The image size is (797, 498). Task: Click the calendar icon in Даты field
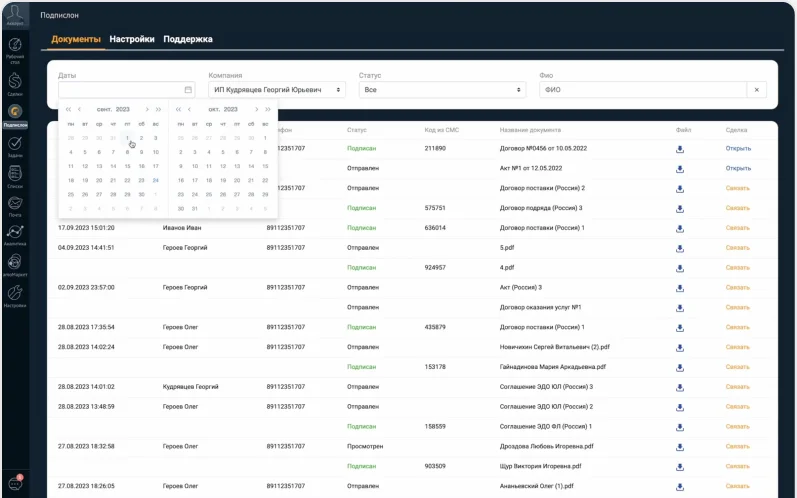point(188,89)
